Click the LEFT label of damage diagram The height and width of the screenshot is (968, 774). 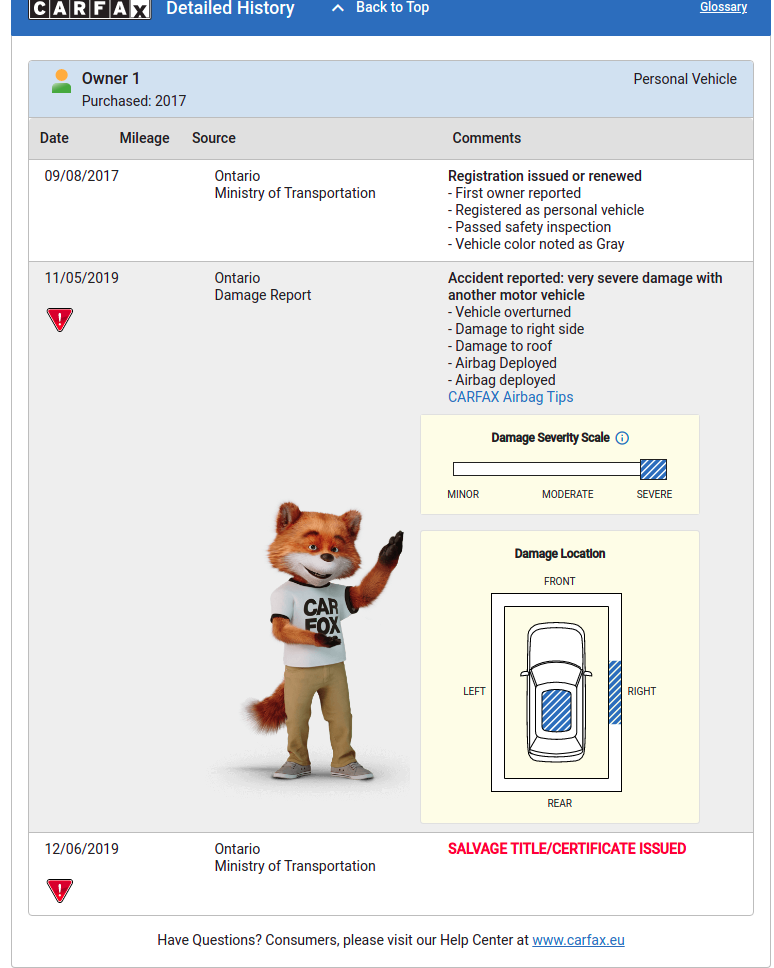474,691
